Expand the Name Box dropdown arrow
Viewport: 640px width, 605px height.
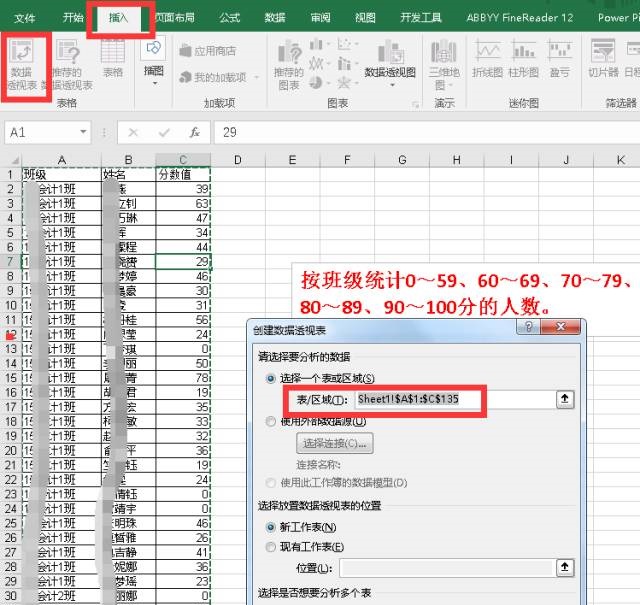[x=83, y=132]
